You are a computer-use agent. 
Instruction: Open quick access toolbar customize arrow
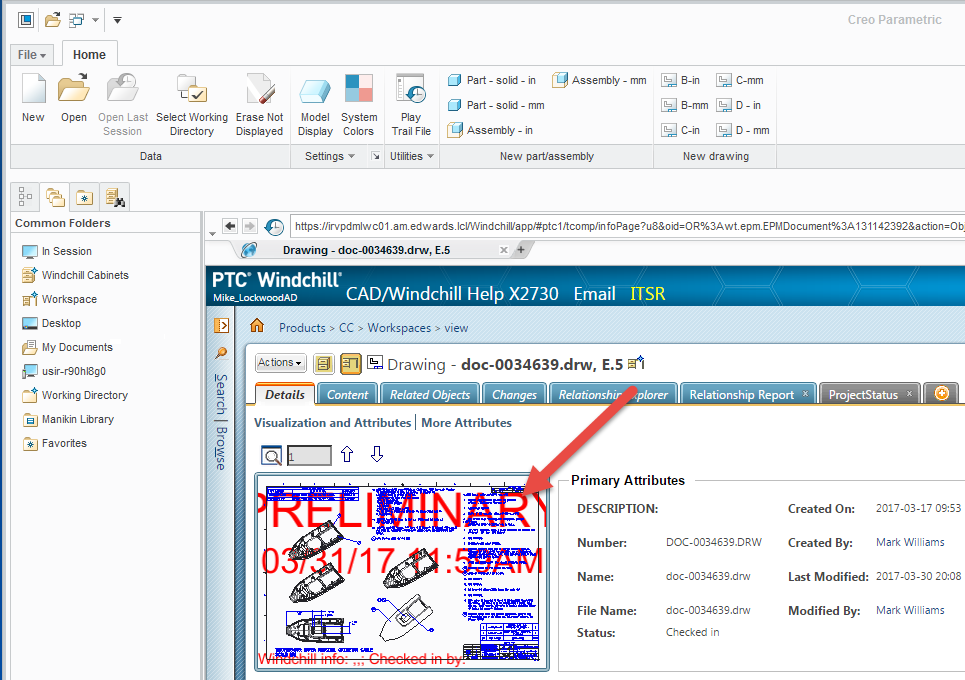point(117,20)
